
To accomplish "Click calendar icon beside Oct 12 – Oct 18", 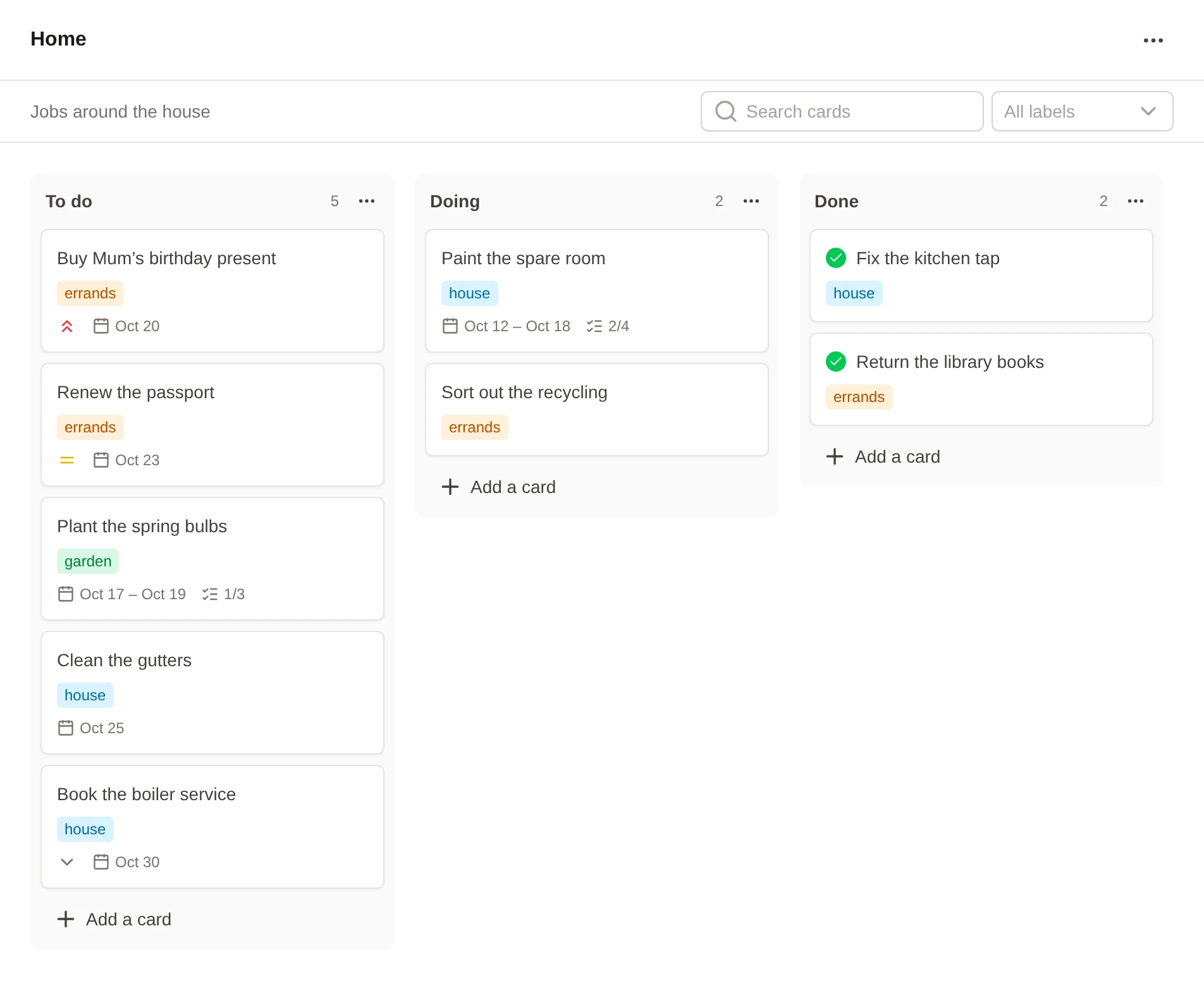I will click(x=450, y=326).
